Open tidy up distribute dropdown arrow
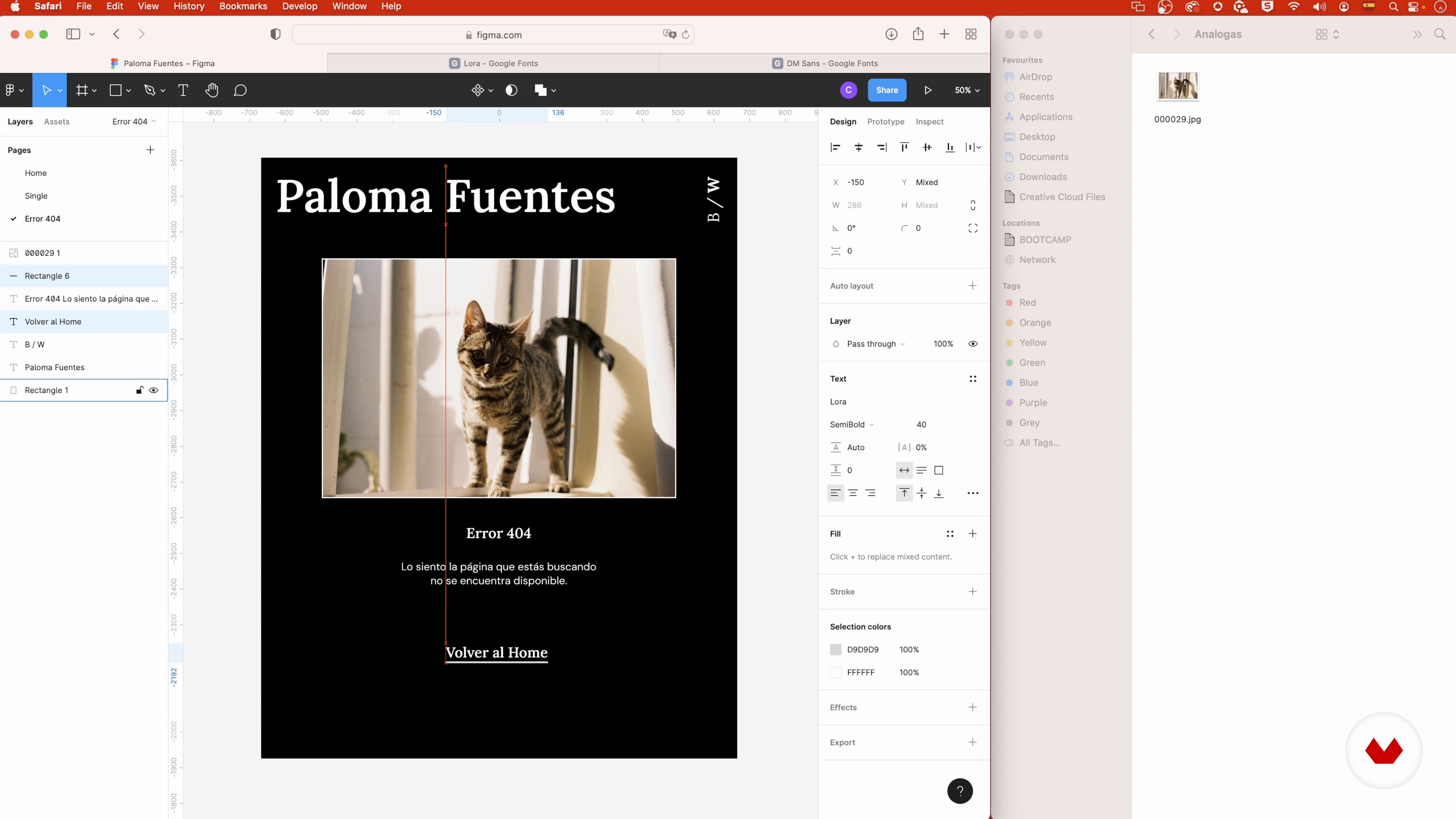This screenshot has width=1456, height=819. [978, 147]
